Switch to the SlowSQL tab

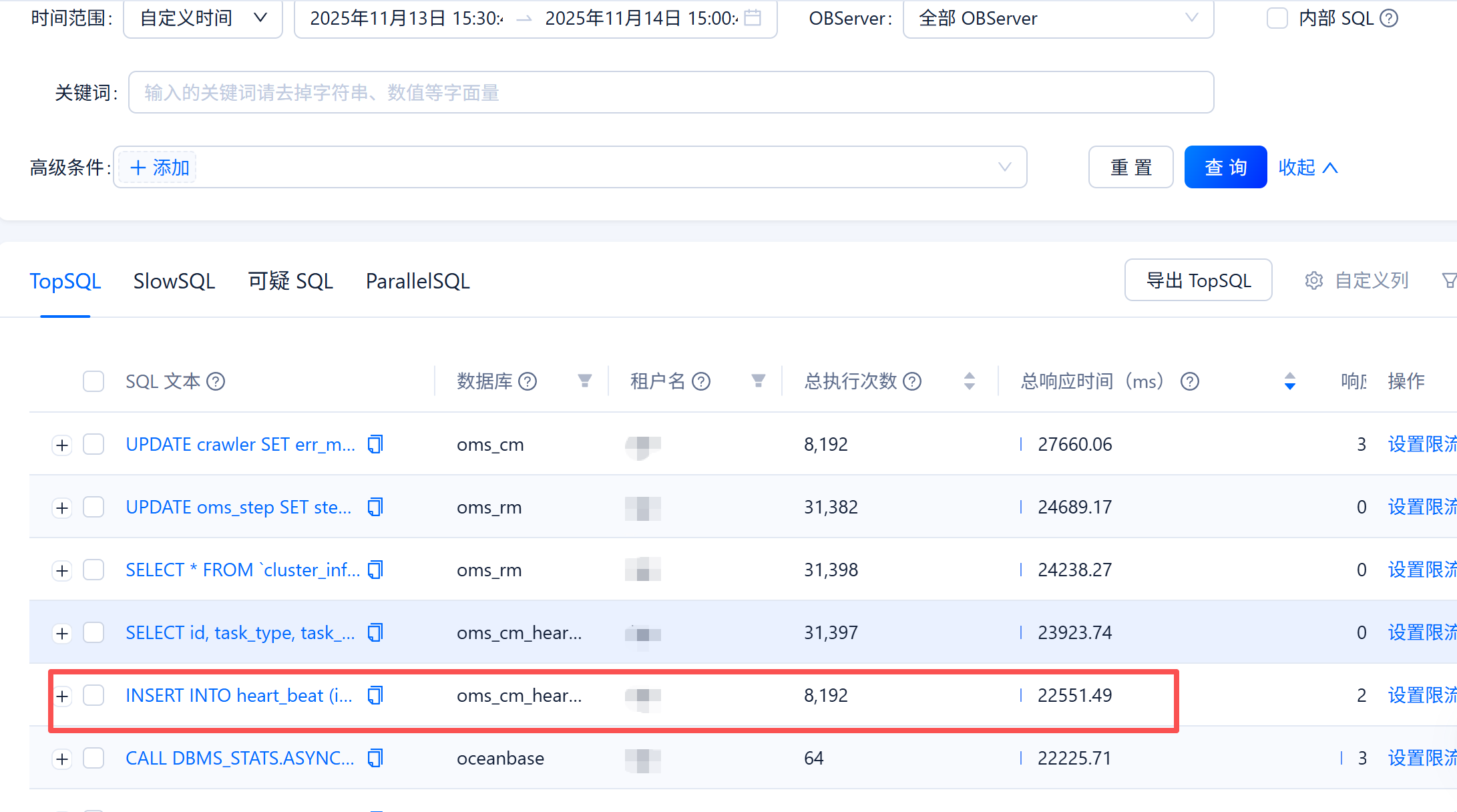point(174,281)
